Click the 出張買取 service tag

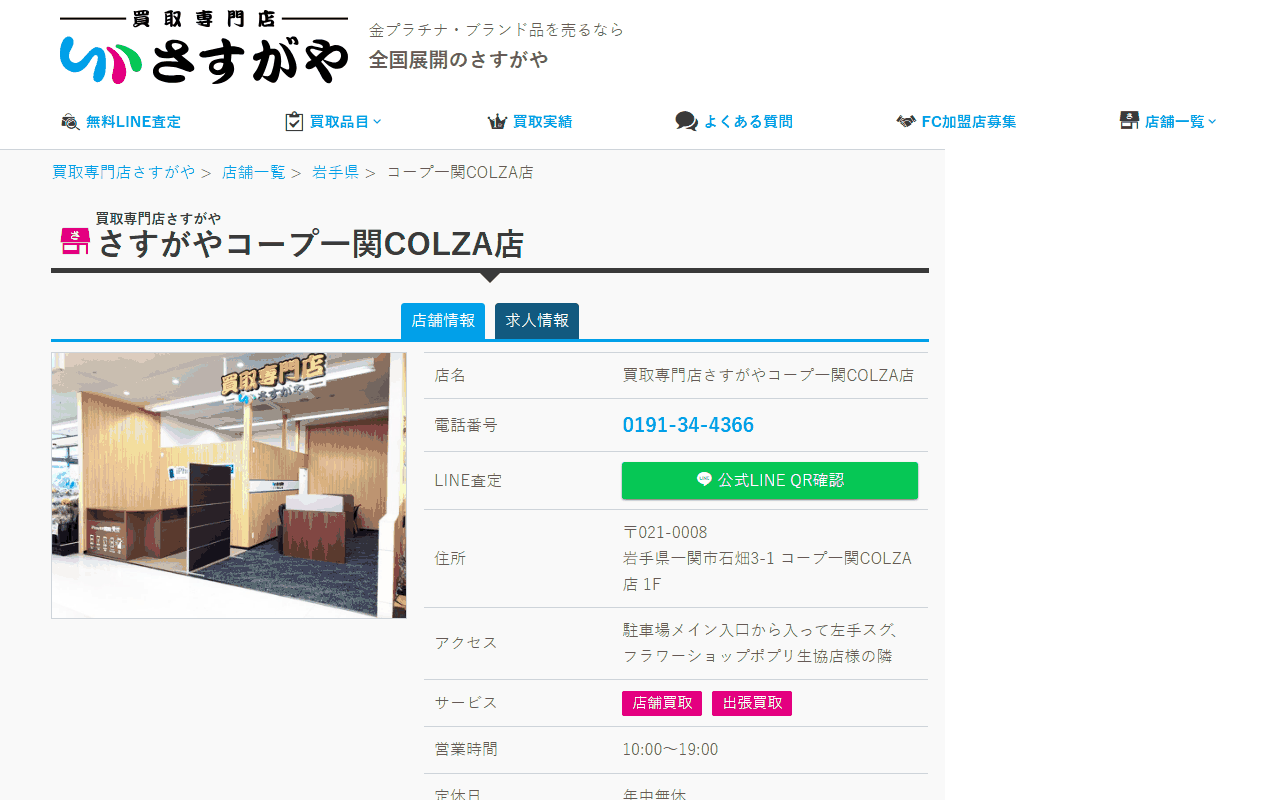click(752, 703)
